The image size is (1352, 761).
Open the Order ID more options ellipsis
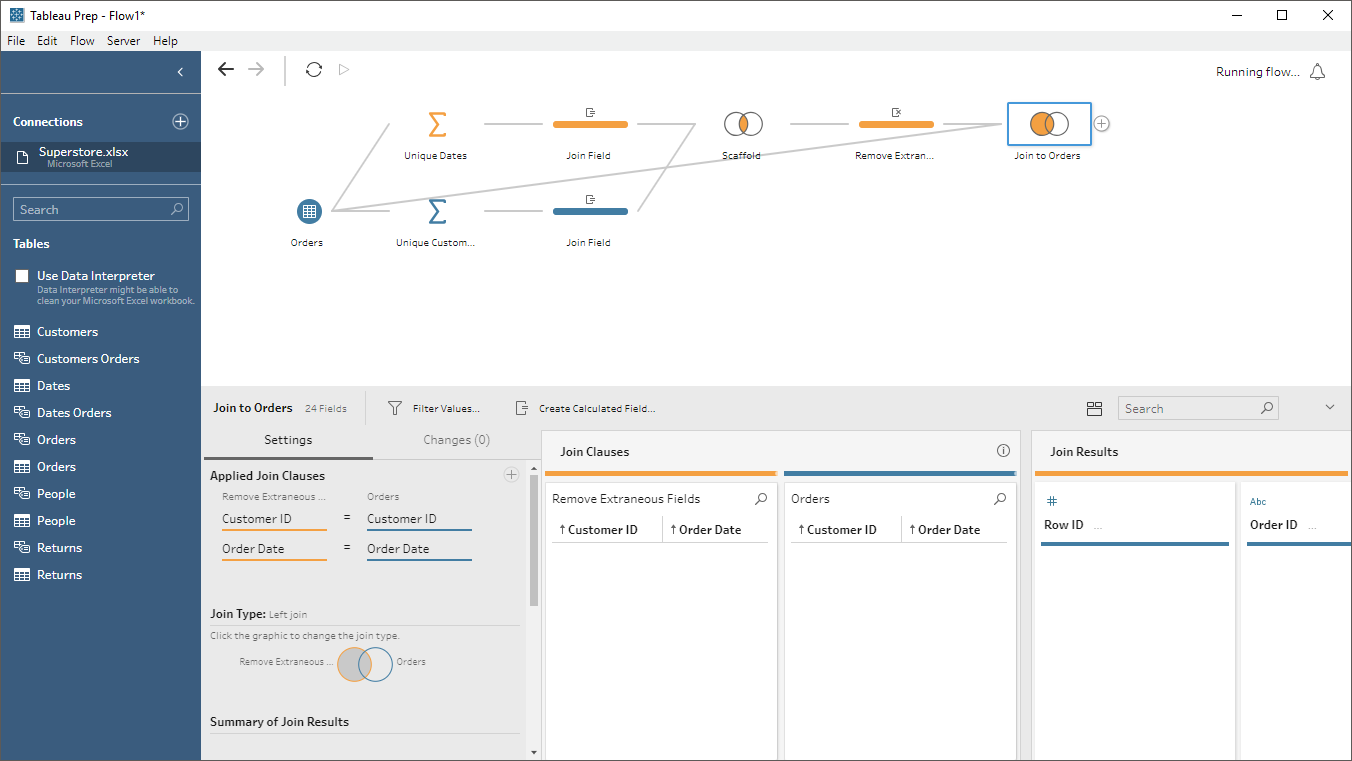(x=1312, y=526)
